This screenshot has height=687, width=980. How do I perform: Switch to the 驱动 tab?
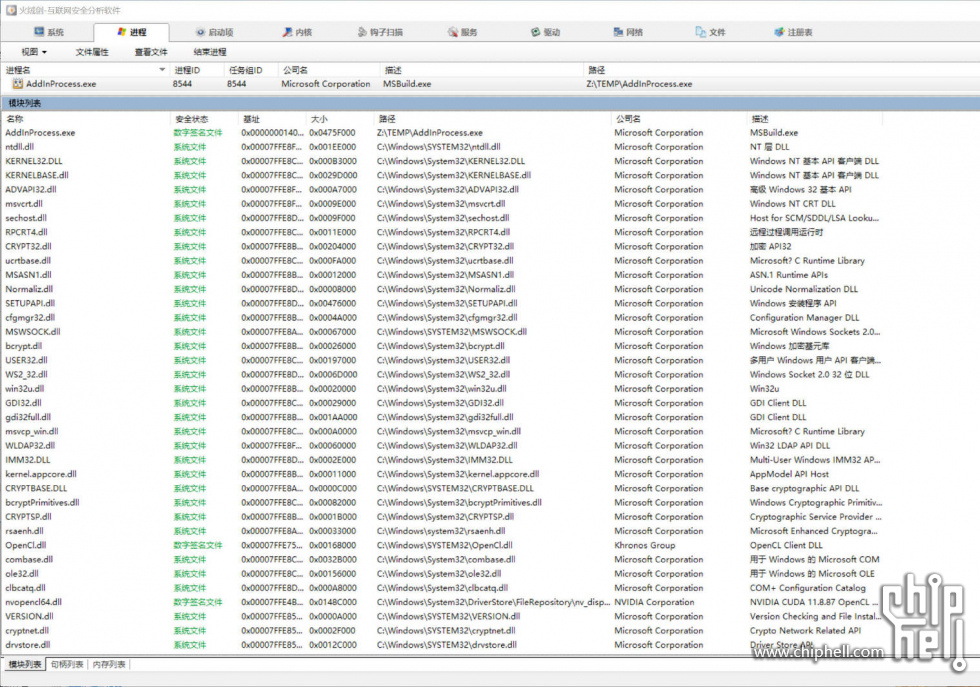(545, 32)
